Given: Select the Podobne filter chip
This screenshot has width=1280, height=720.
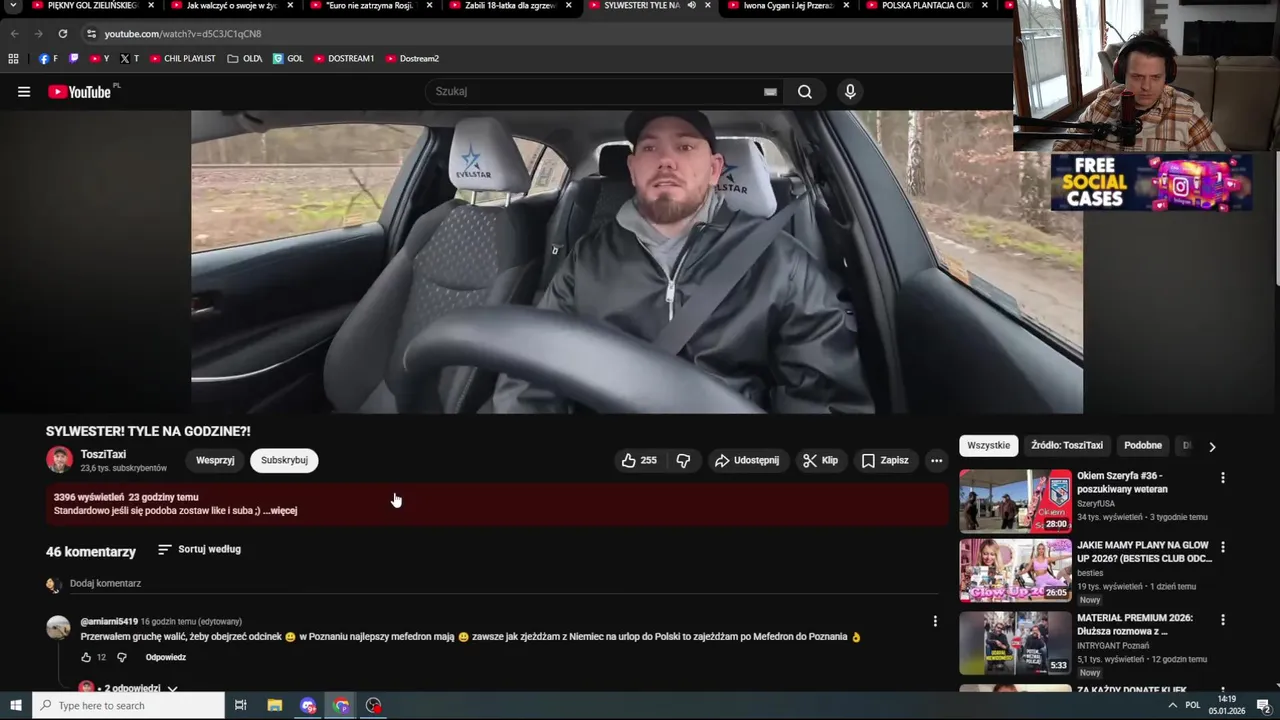Looking at the screenshot, I should (x=1143, y=446).
